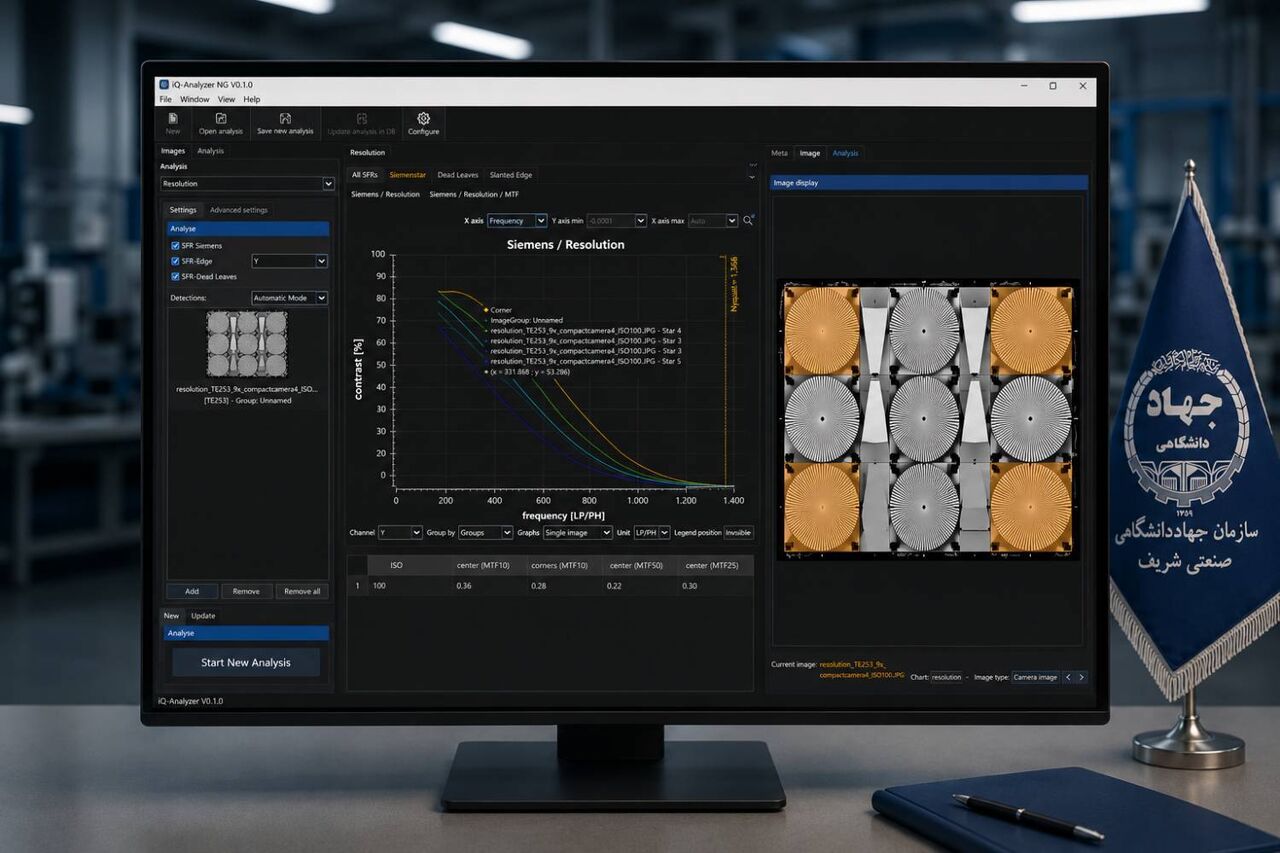Go to next image arrow
The image size is (1280, 853).
point(1081,677)
